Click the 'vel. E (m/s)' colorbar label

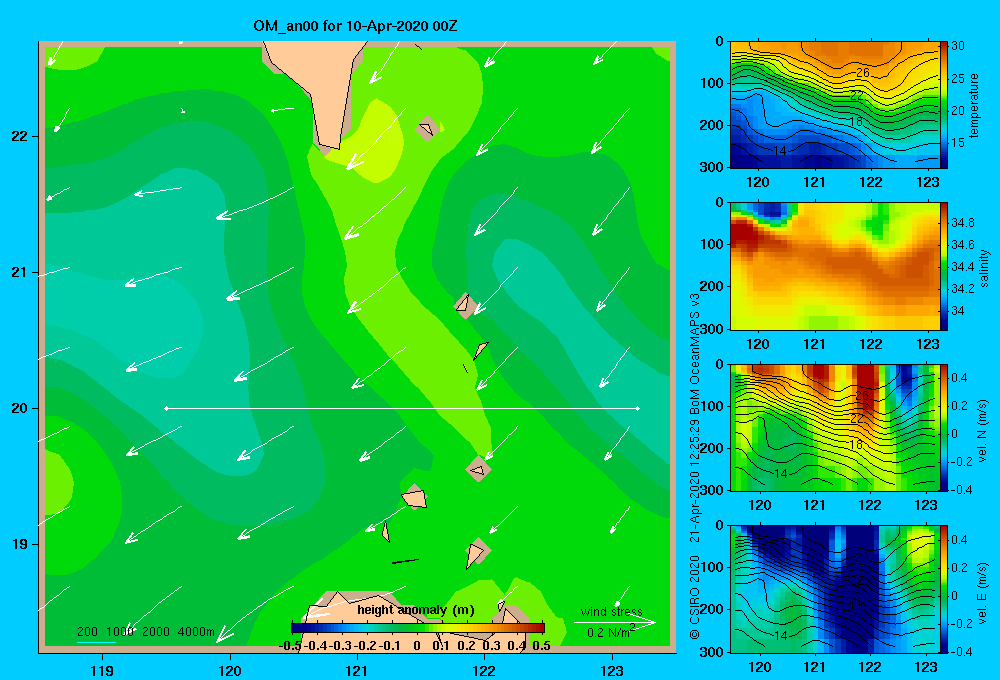983,592
